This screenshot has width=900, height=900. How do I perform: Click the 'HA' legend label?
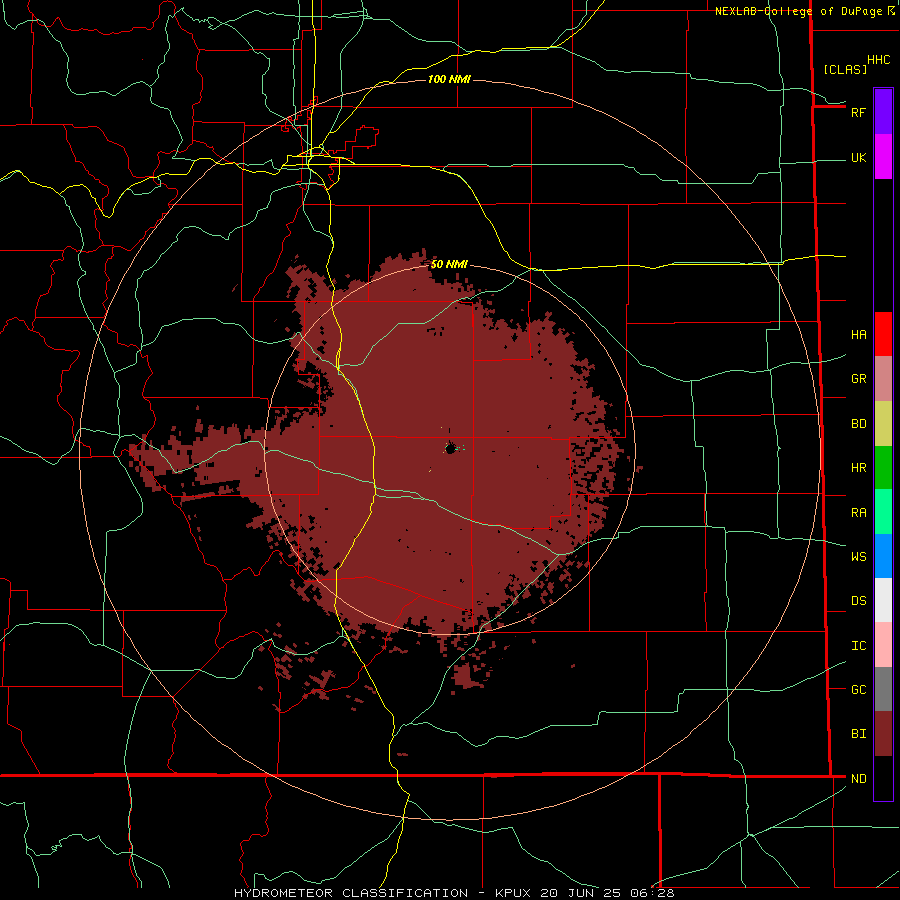pos(858,335)
